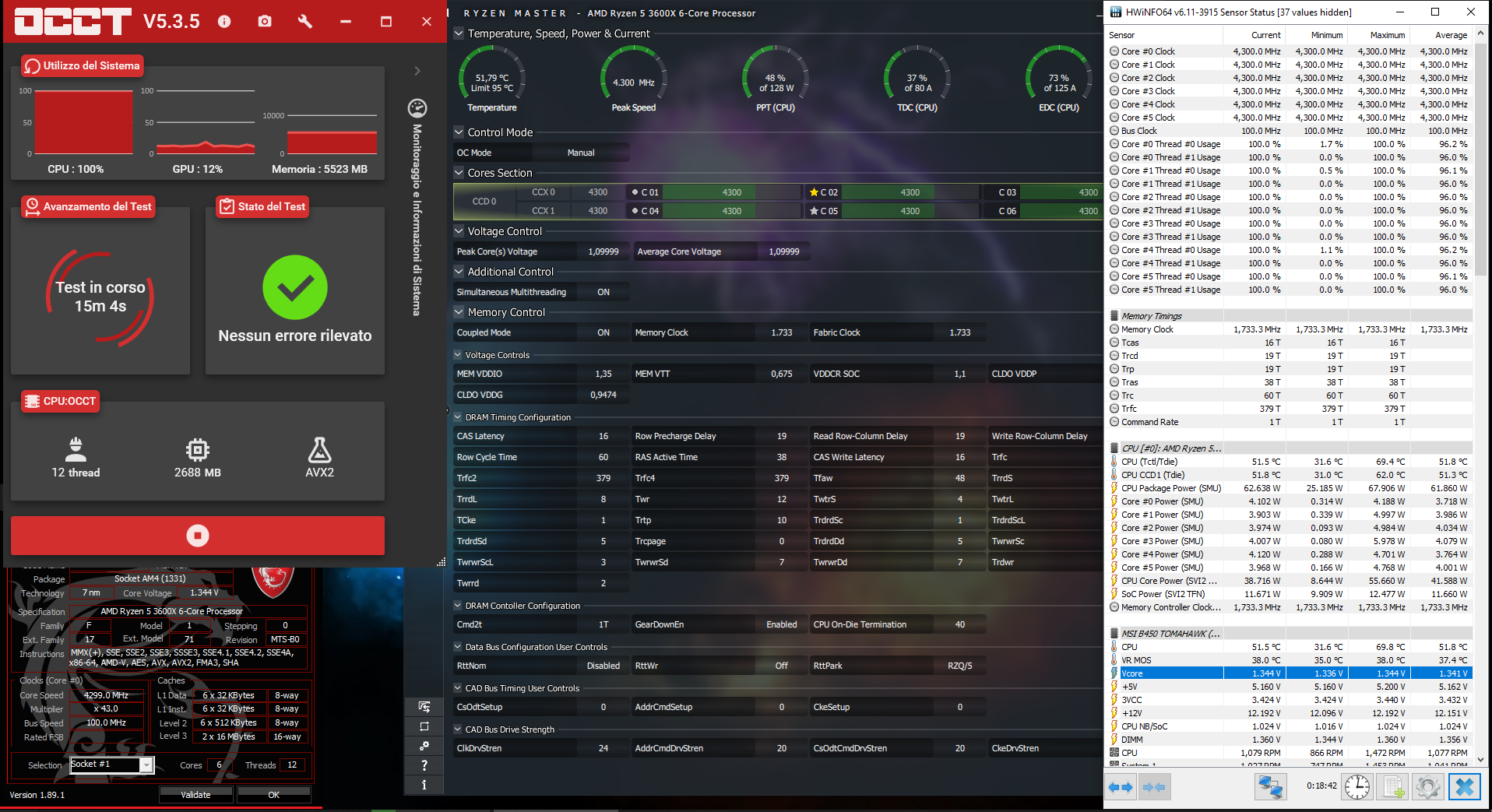Image resolution: width=1492 pixels, height=812 pixels.
Task: Click the OCCT info icon
Action: (x=224, y=21)
